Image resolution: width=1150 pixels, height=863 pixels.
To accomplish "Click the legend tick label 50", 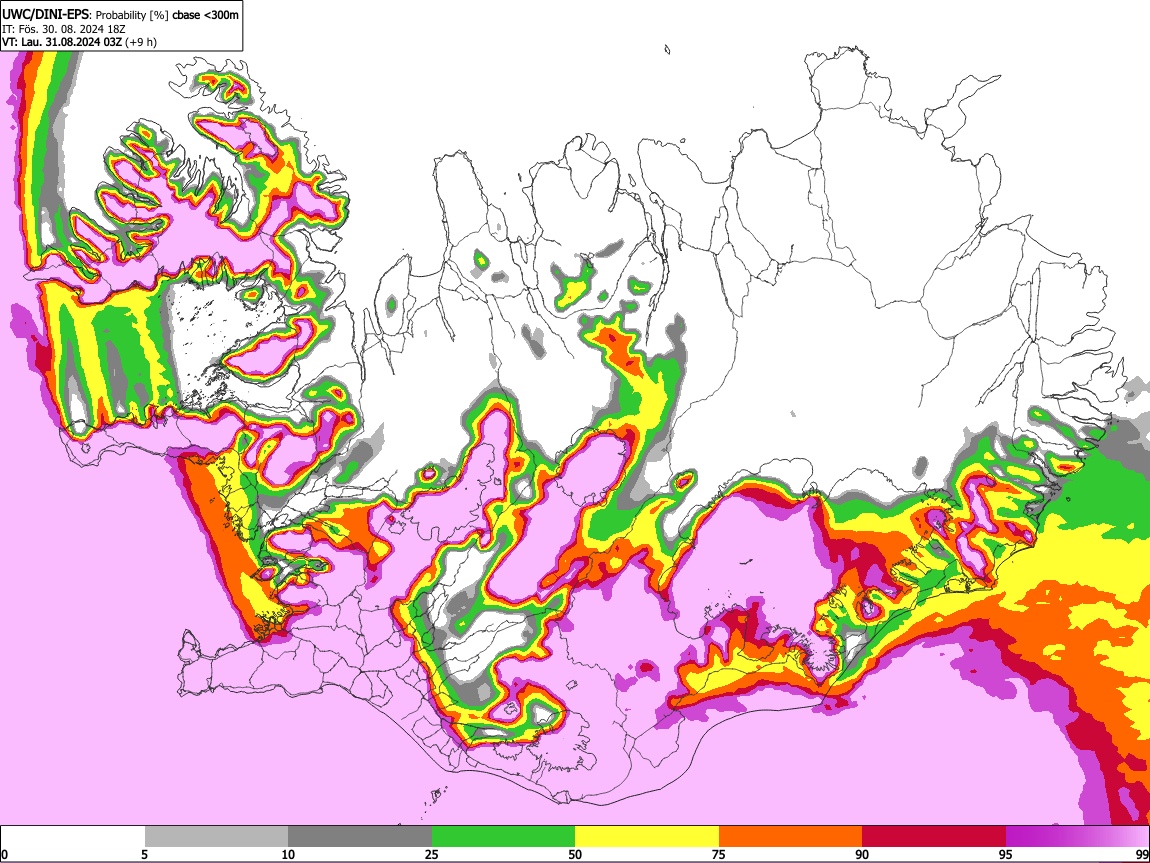I will click(x=575, y=855).
